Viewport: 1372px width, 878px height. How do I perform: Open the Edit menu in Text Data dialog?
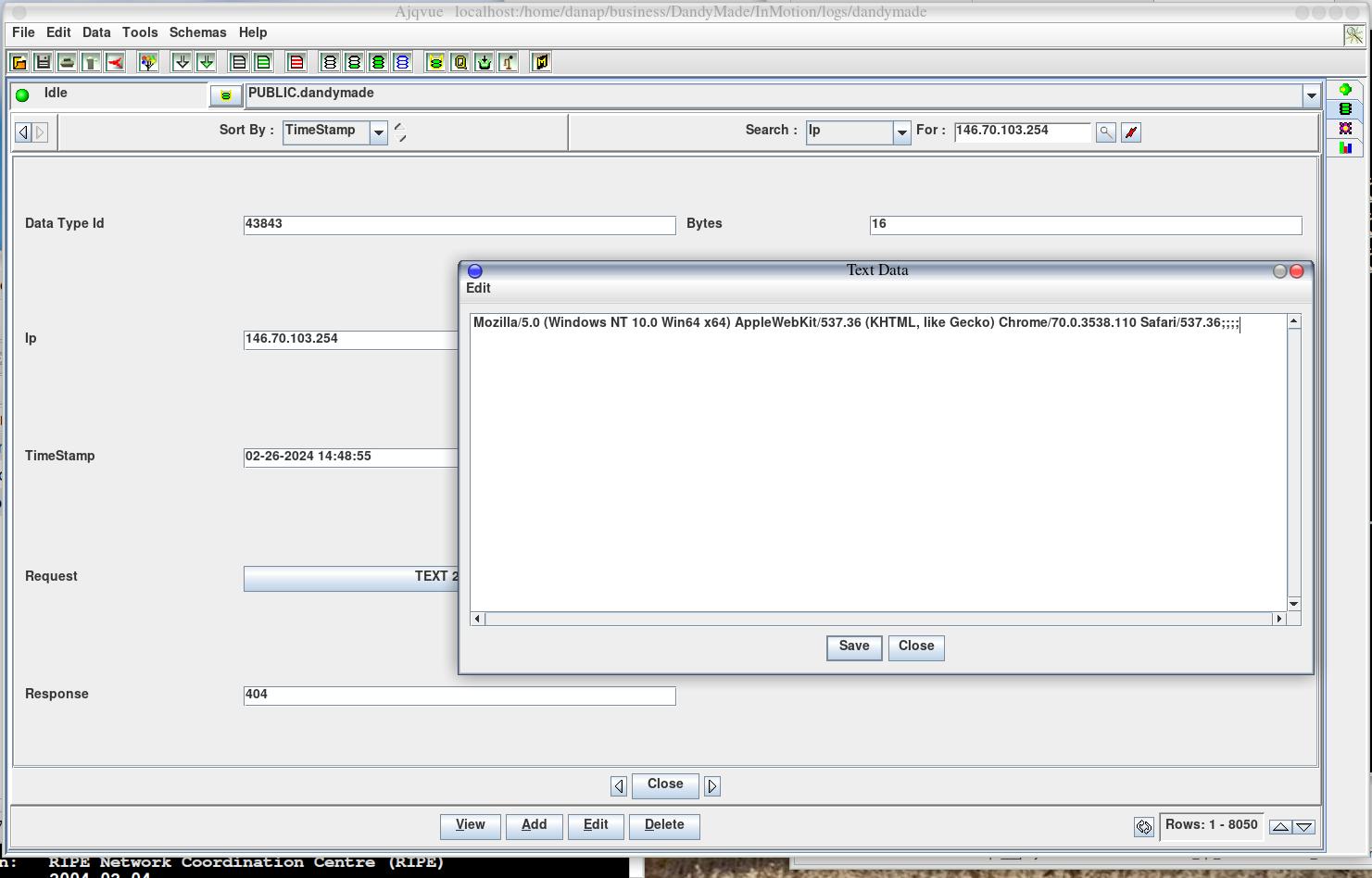[478, 288]
